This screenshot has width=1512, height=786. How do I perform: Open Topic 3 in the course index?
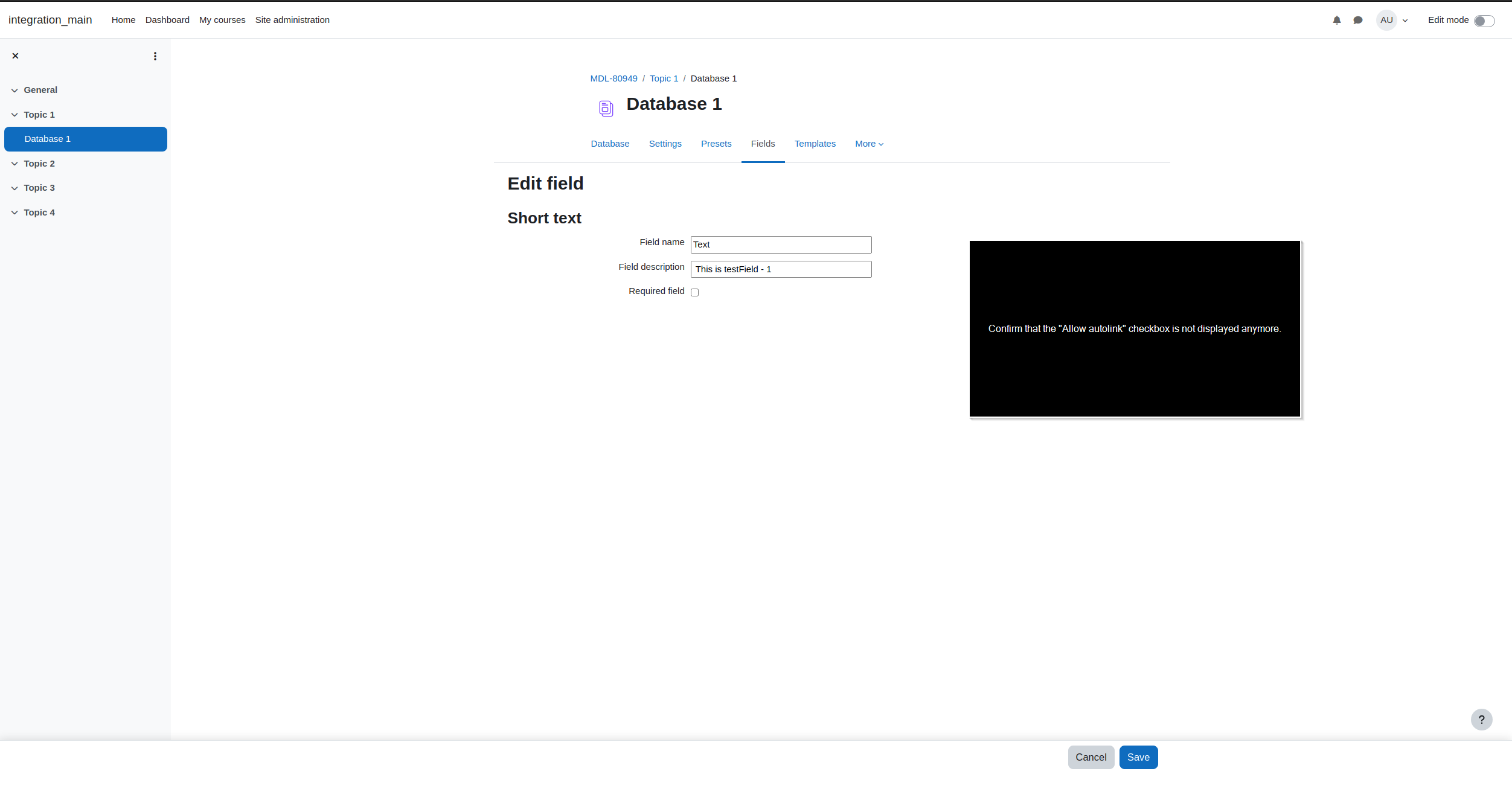(x=39, y=188)
